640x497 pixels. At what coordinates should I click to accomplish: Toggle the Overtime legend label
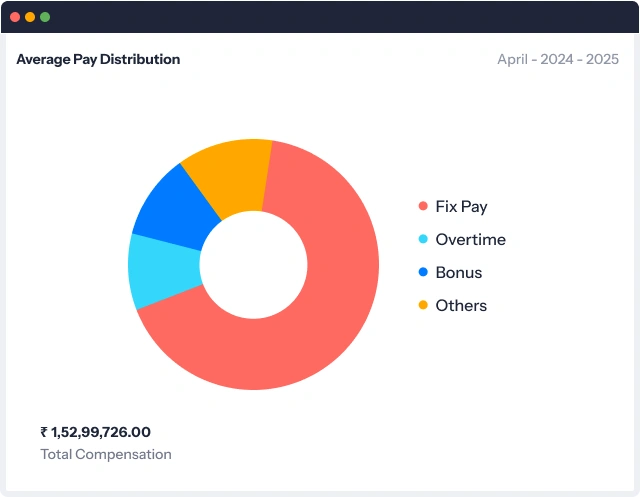pos(471,240)
